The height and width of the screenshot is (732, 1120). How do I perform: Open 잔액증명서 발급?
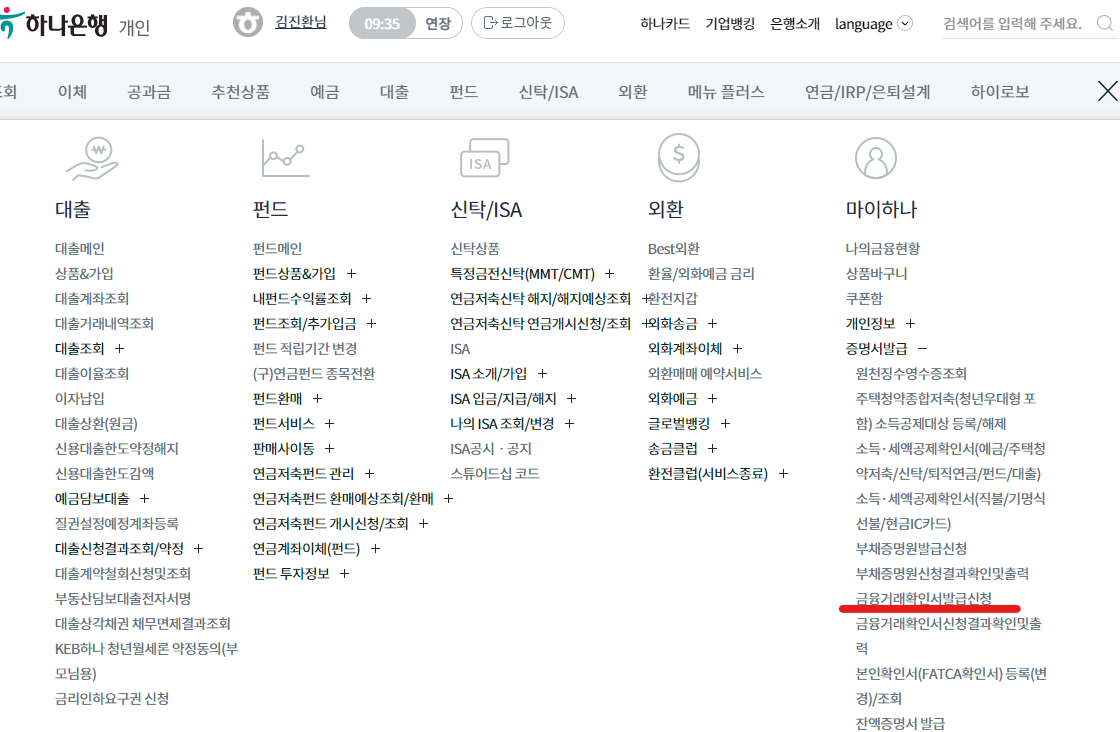coord(900,723)
